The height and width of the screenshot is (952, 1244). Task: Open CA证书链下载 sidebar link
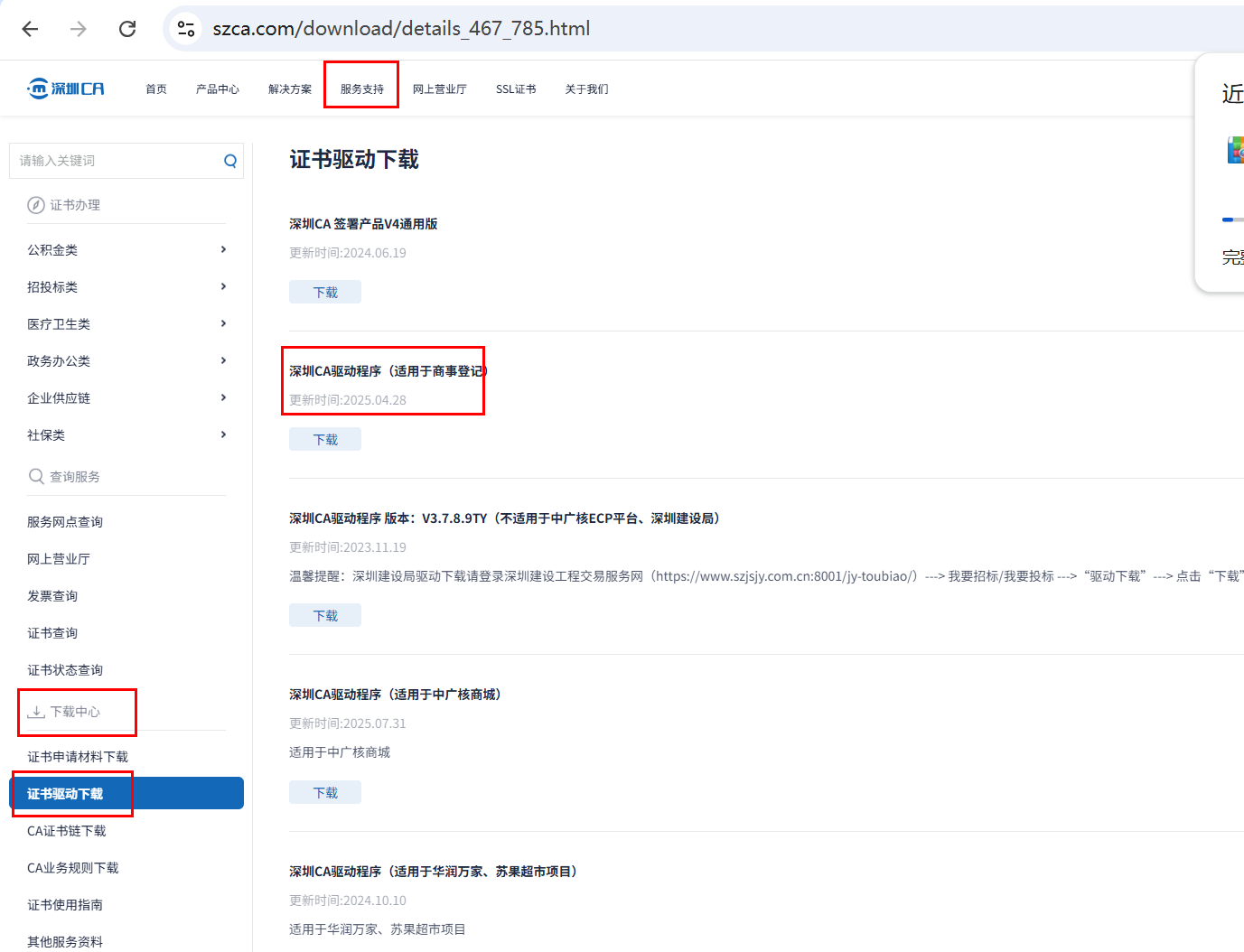(x=67, y=831)
